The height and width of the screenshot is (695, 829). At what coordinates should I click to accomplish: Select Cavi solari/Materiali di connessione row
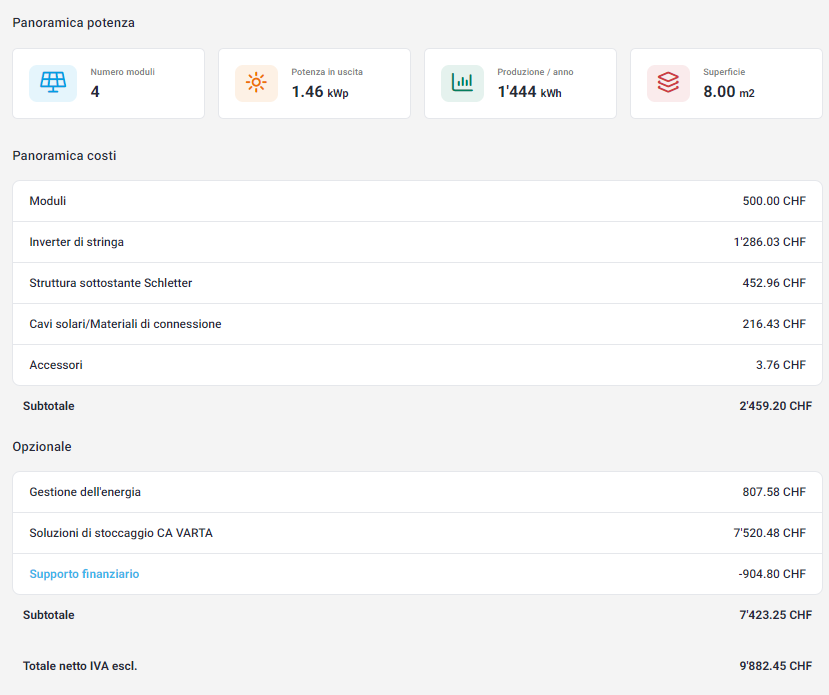[417, 324]
